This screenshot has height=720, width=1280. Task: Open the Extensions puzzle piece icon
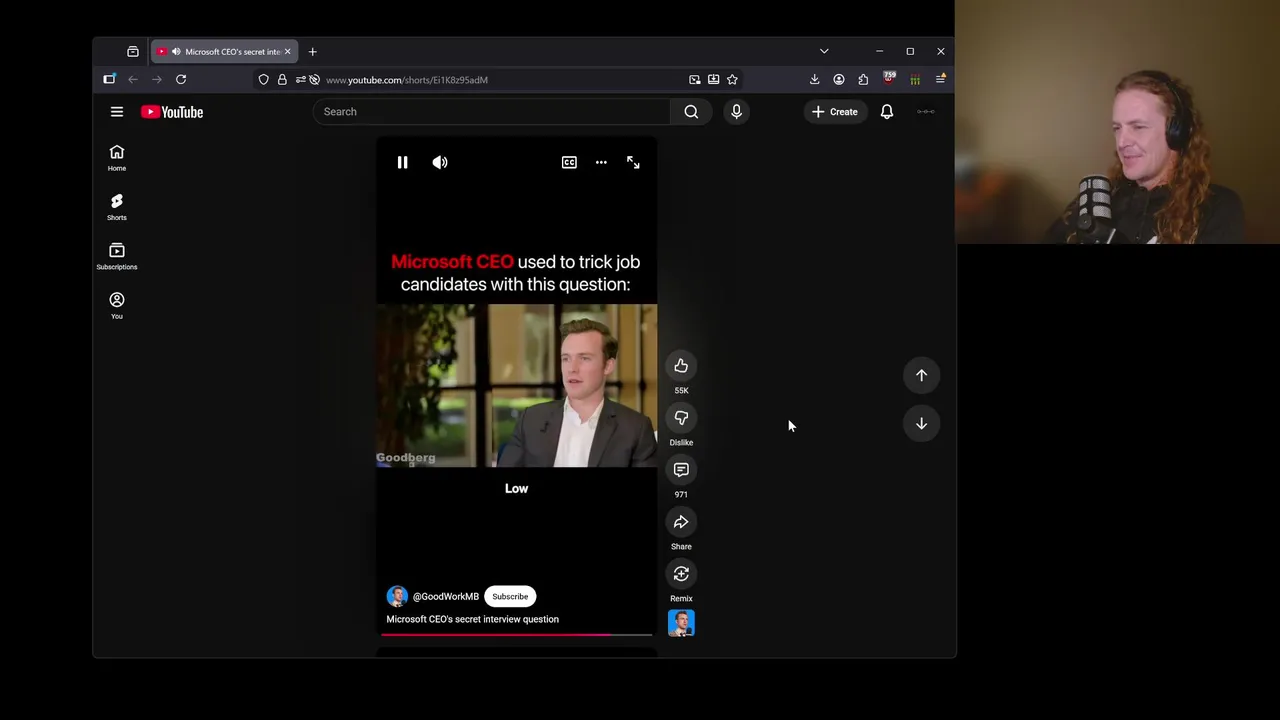864,79
